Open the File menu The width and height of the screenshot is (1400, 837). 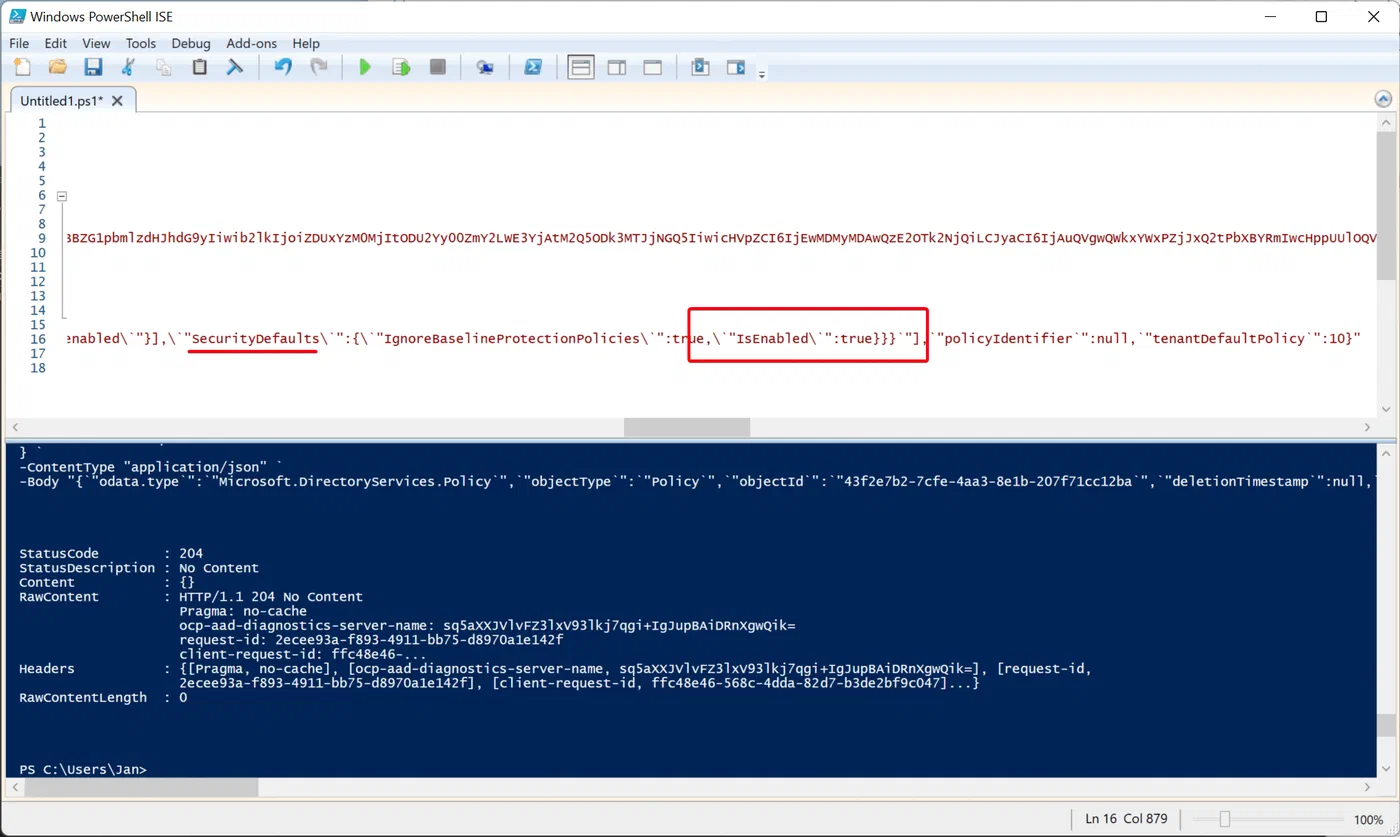pyautogui.click(x=19, y=43)
